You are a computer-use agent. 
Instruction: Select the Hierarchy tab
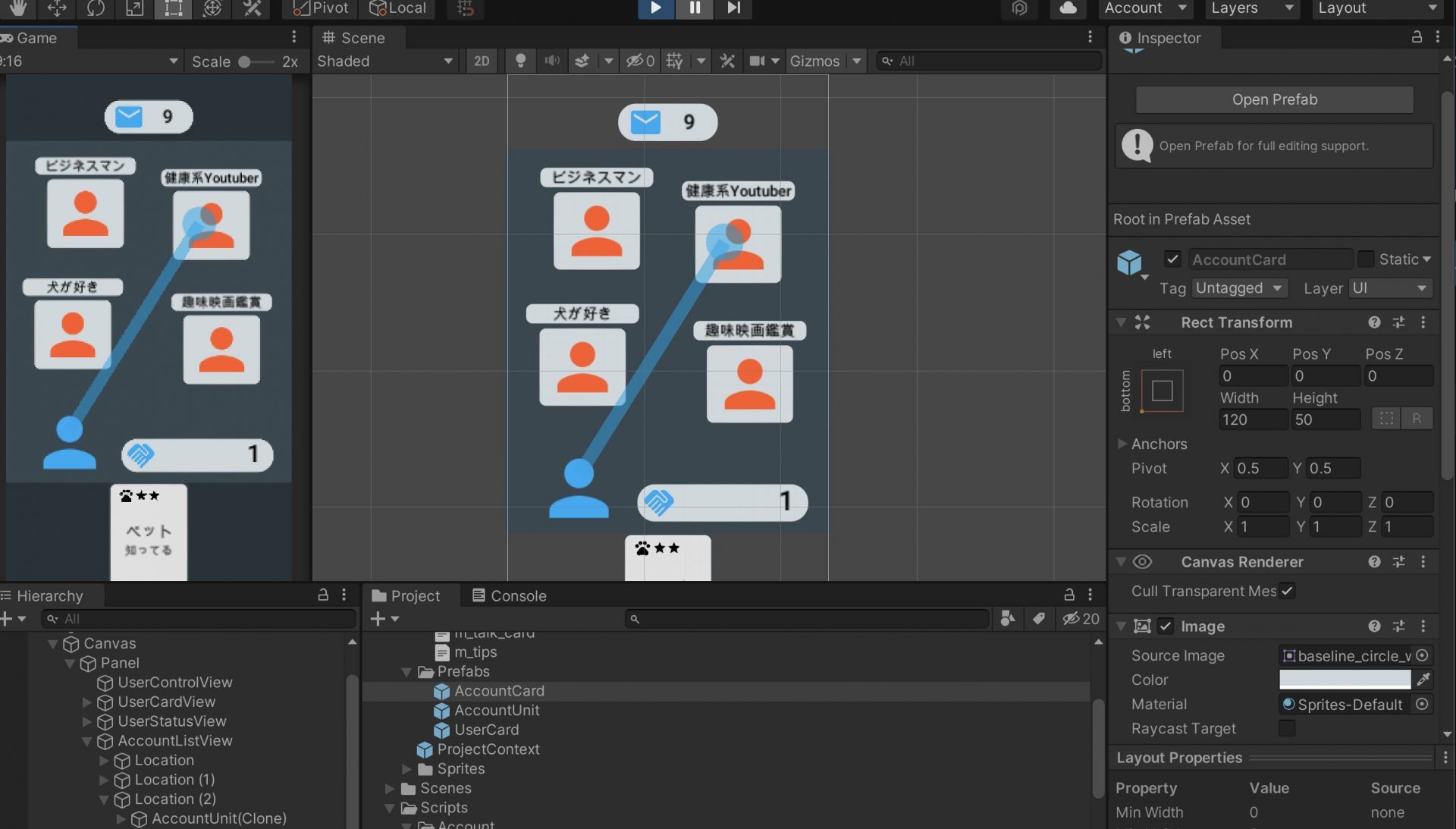[x=42, y=595]
